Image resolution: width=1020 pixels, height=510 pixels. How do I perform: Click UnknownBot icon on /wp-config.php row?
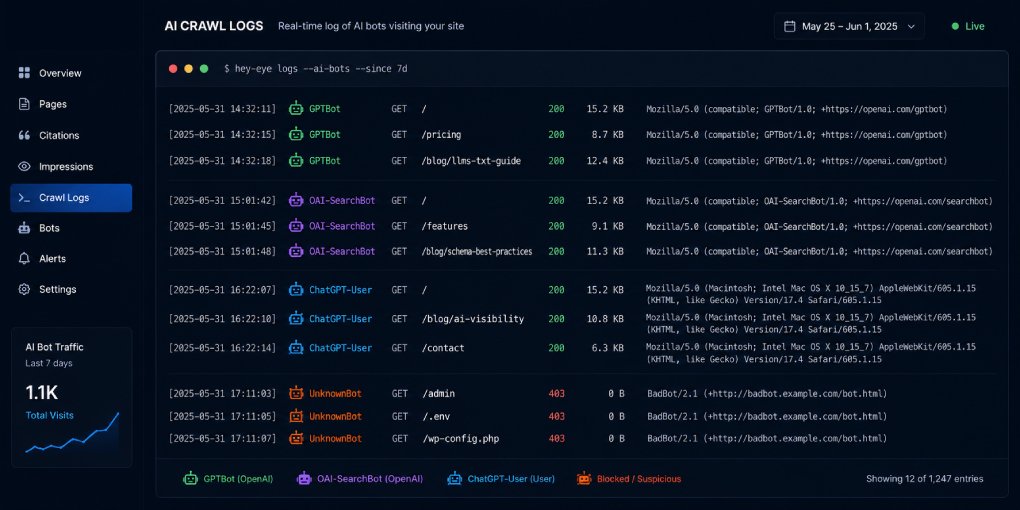296,438
